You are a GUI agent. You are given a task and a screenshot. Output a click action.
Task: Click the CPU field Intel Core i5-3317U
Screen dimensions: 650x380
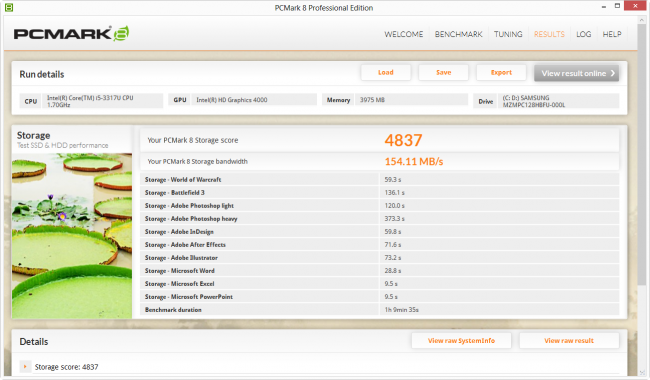tap(102, 101)
